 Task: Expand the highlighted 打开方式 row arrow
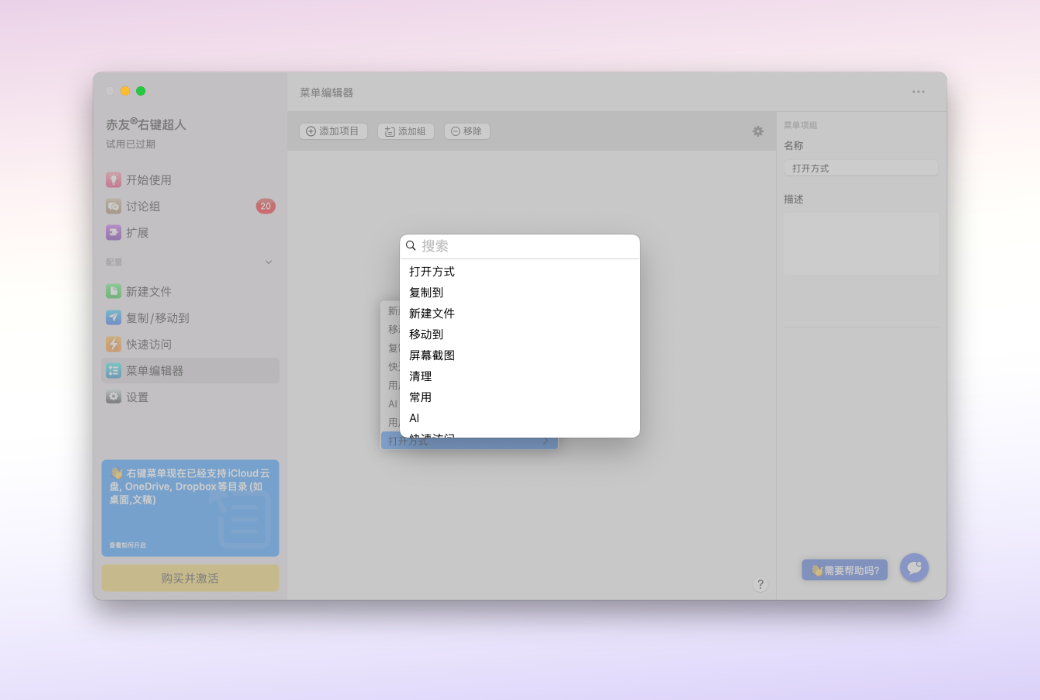[x=546, y=441]
